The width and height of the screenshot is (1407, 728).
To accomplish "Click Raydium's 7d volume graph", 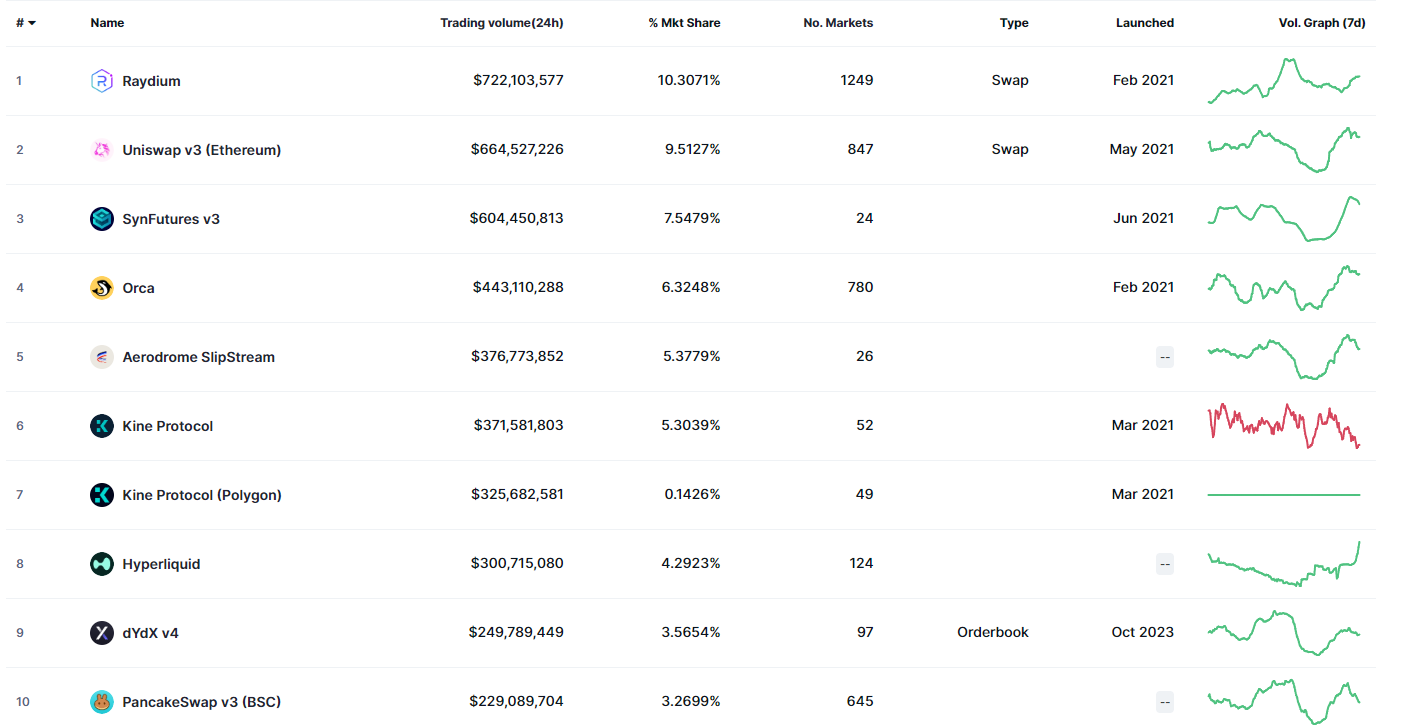I will (1284, 80).
